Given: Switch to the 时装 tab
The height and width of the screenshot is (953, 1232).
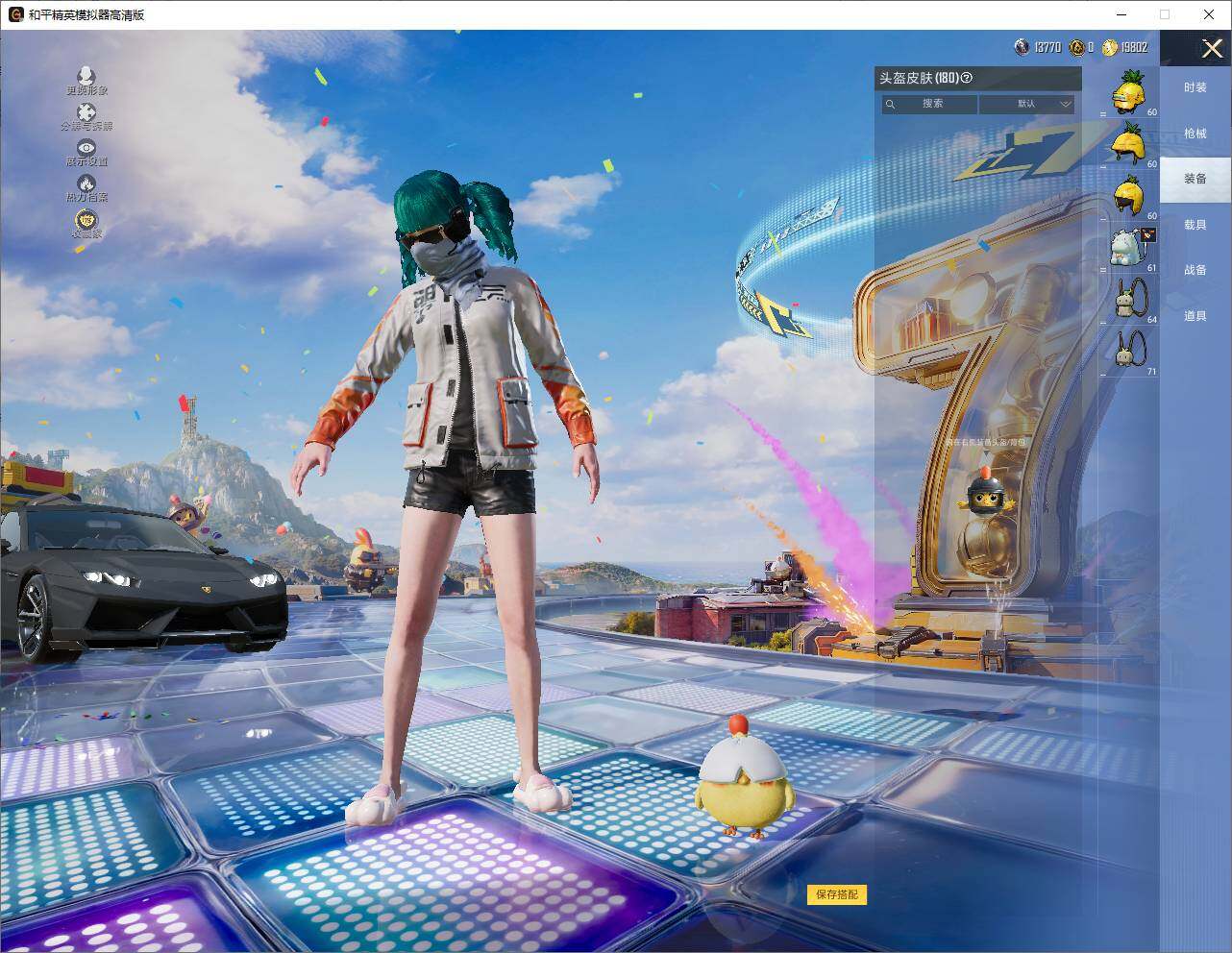Looking at the screenshot, I should (1195, 87).
